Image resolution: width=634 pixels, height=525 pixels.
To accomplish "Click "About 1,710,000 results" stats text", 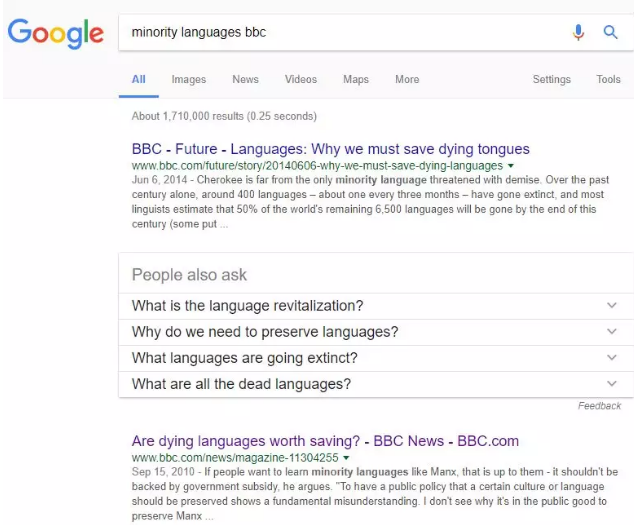I will (x=224, y=116).
